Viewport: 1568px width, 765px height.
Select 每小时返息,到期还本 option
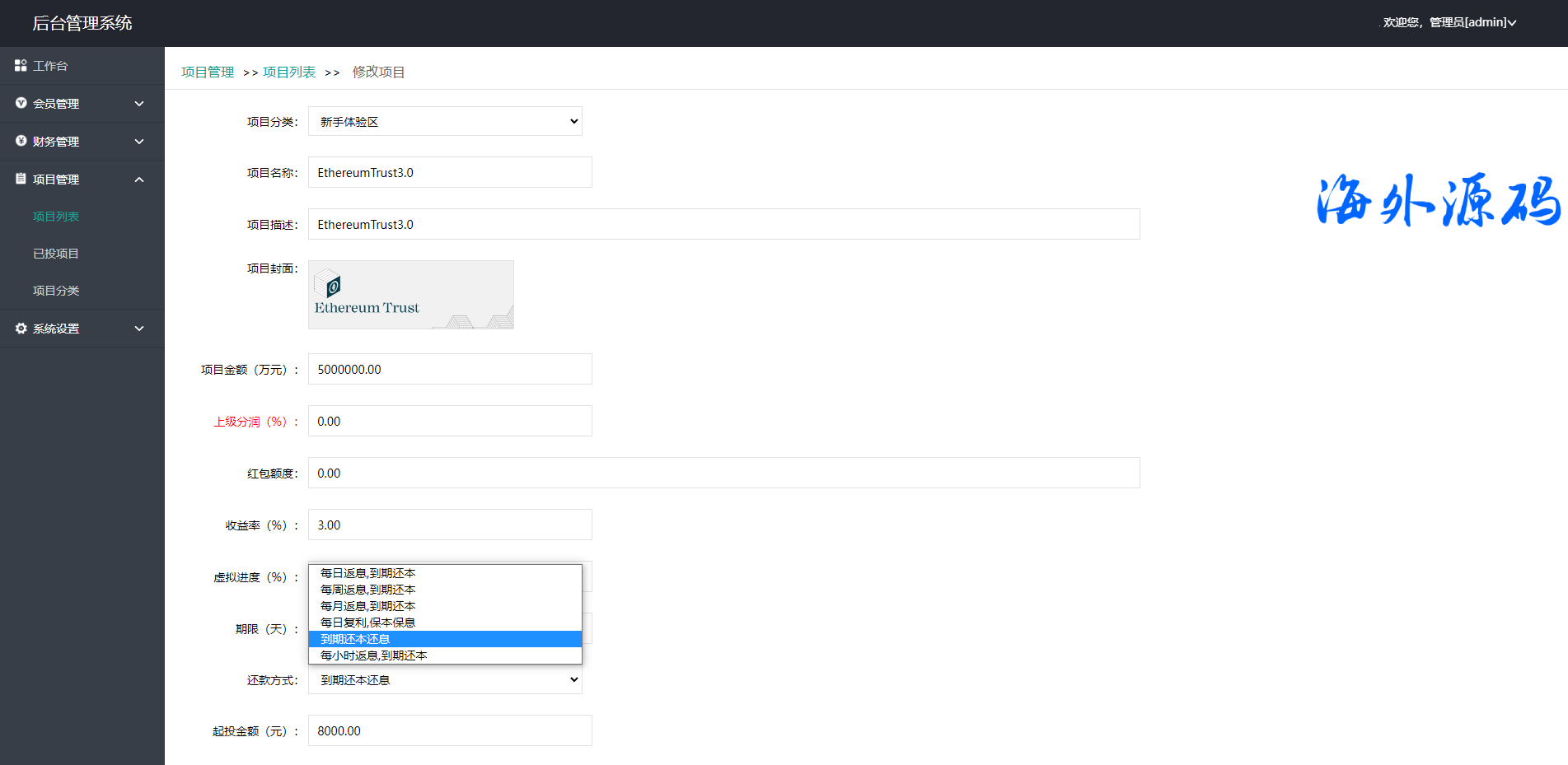click(x=373, y=655)
